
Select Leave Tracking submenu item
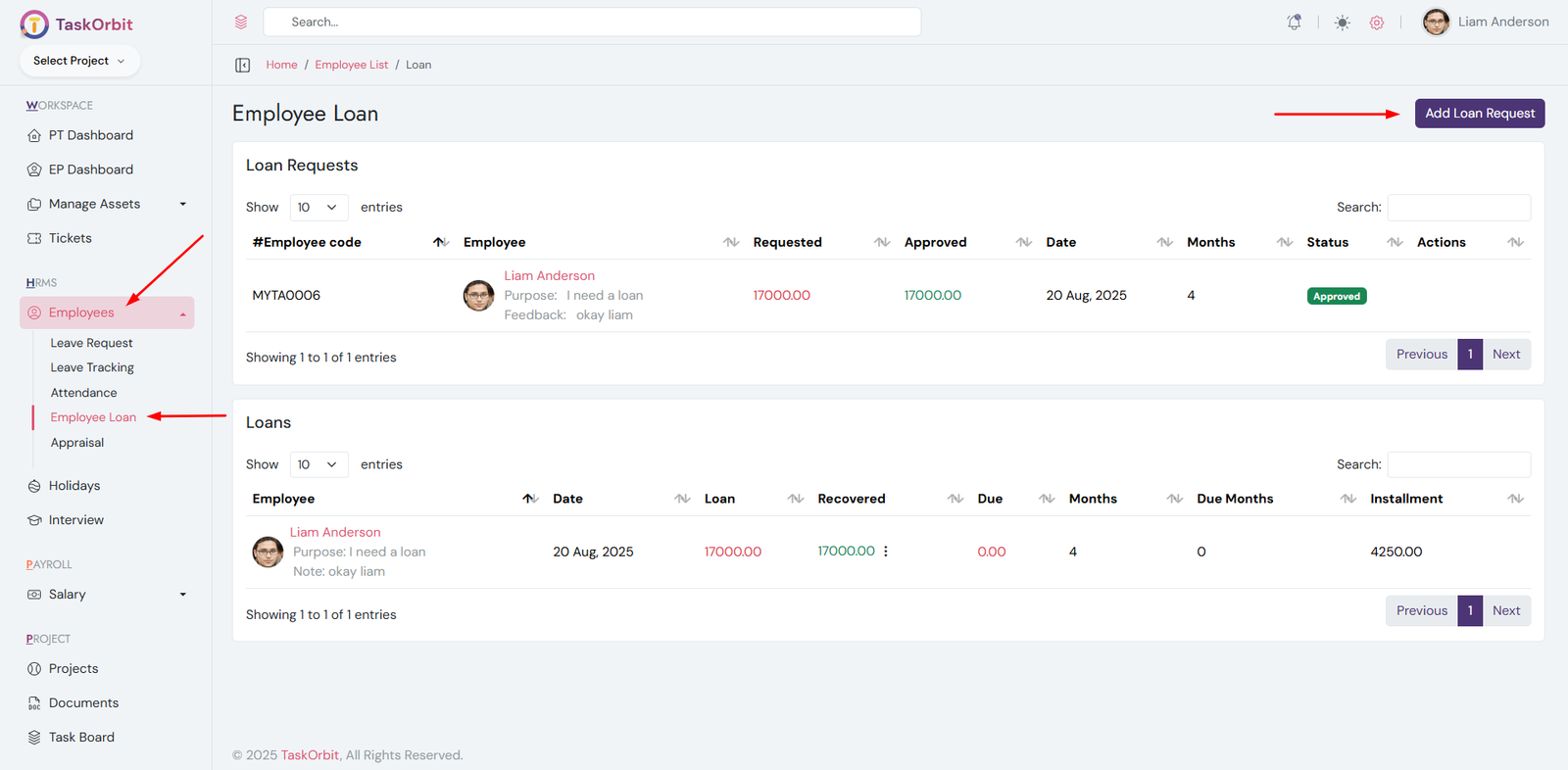point(92,367)
